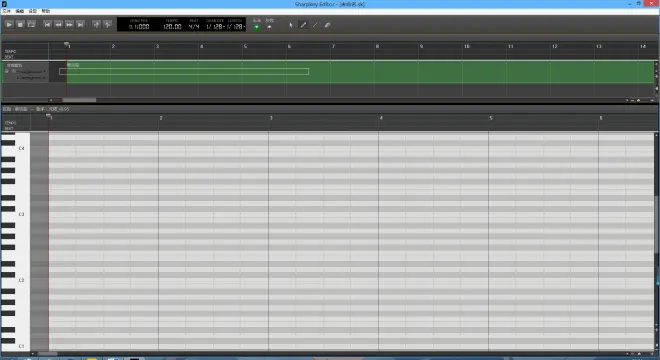Stop playback with the Stop button

pos(20,24)
